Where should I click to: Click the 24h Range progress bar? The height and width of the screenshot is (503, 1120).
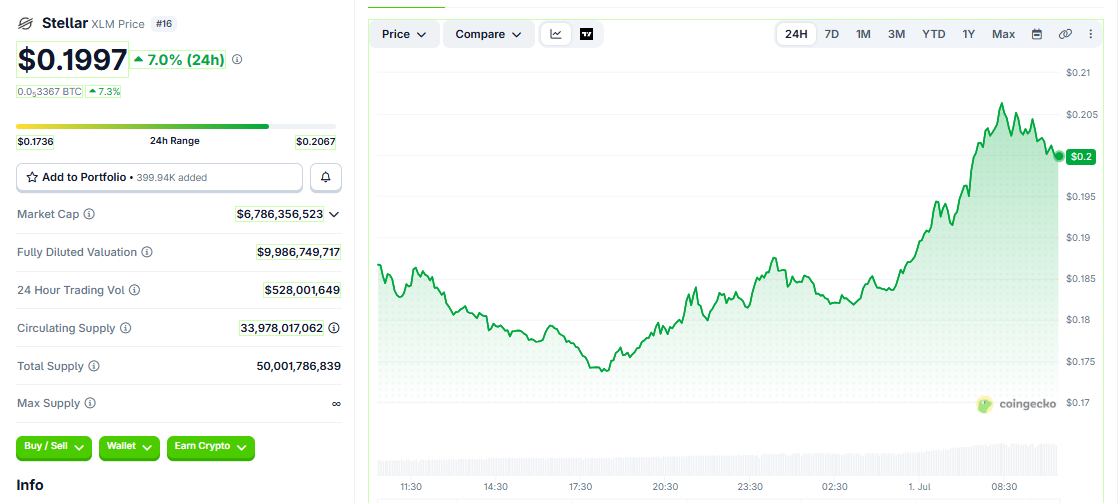pos(176,126)
